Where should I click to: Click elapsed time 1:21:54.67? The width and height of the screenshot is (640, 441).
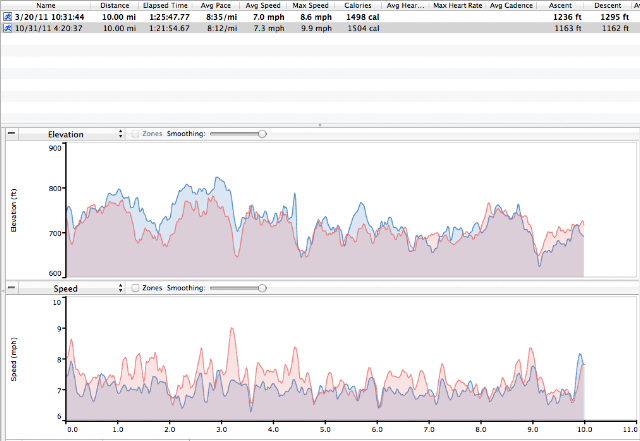169,28
